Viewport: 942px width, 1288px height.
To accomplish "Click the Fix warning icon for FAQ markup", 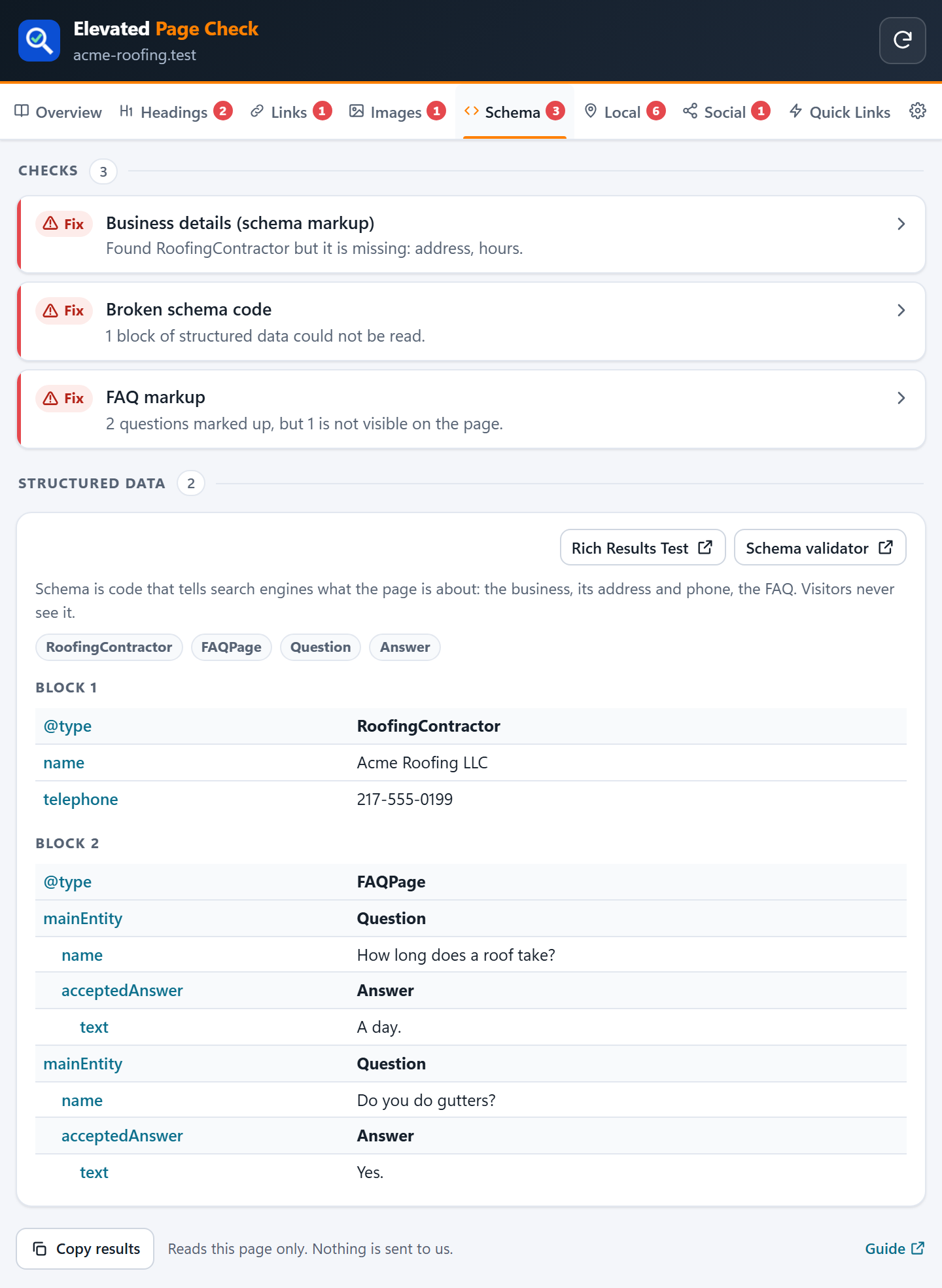I will tap(50, 398).
